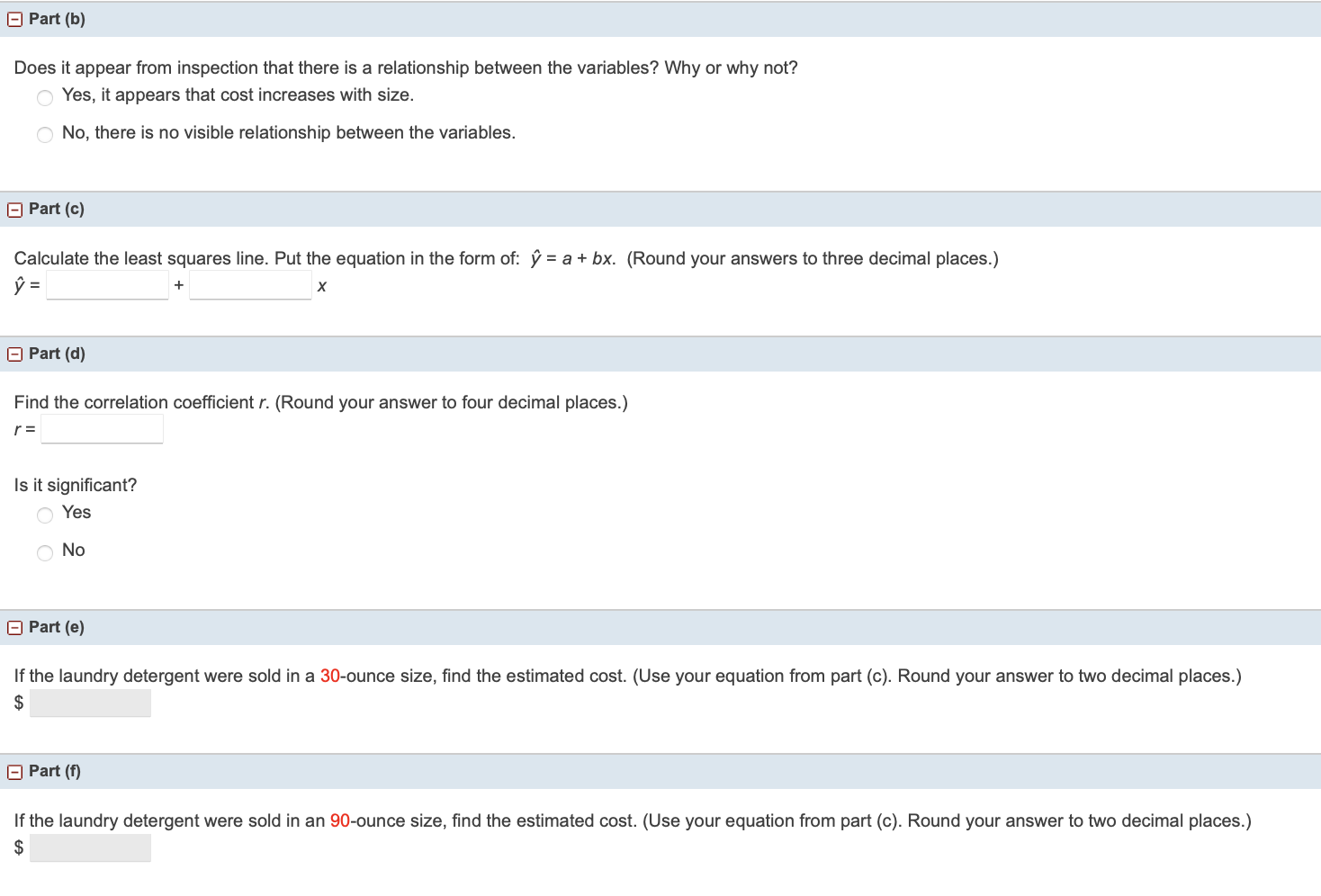Select 'Yes, it appears that cost increases' option
The image size is (1321, 896).
[45, 97]
